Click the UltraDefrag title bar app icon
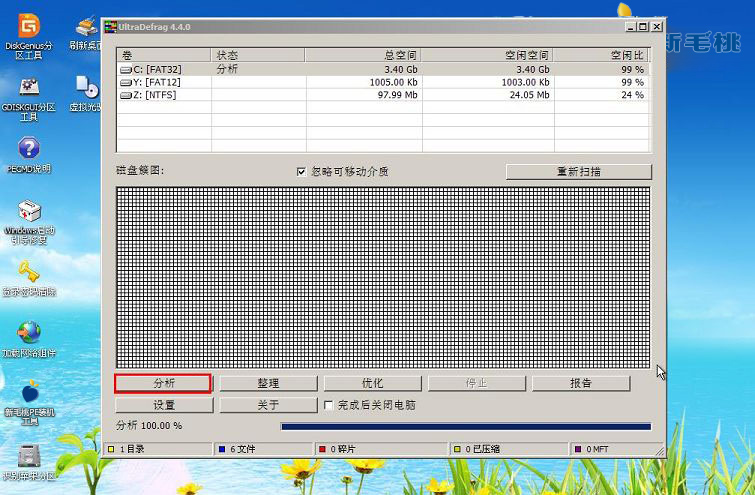755x495 pixels. 111,27
